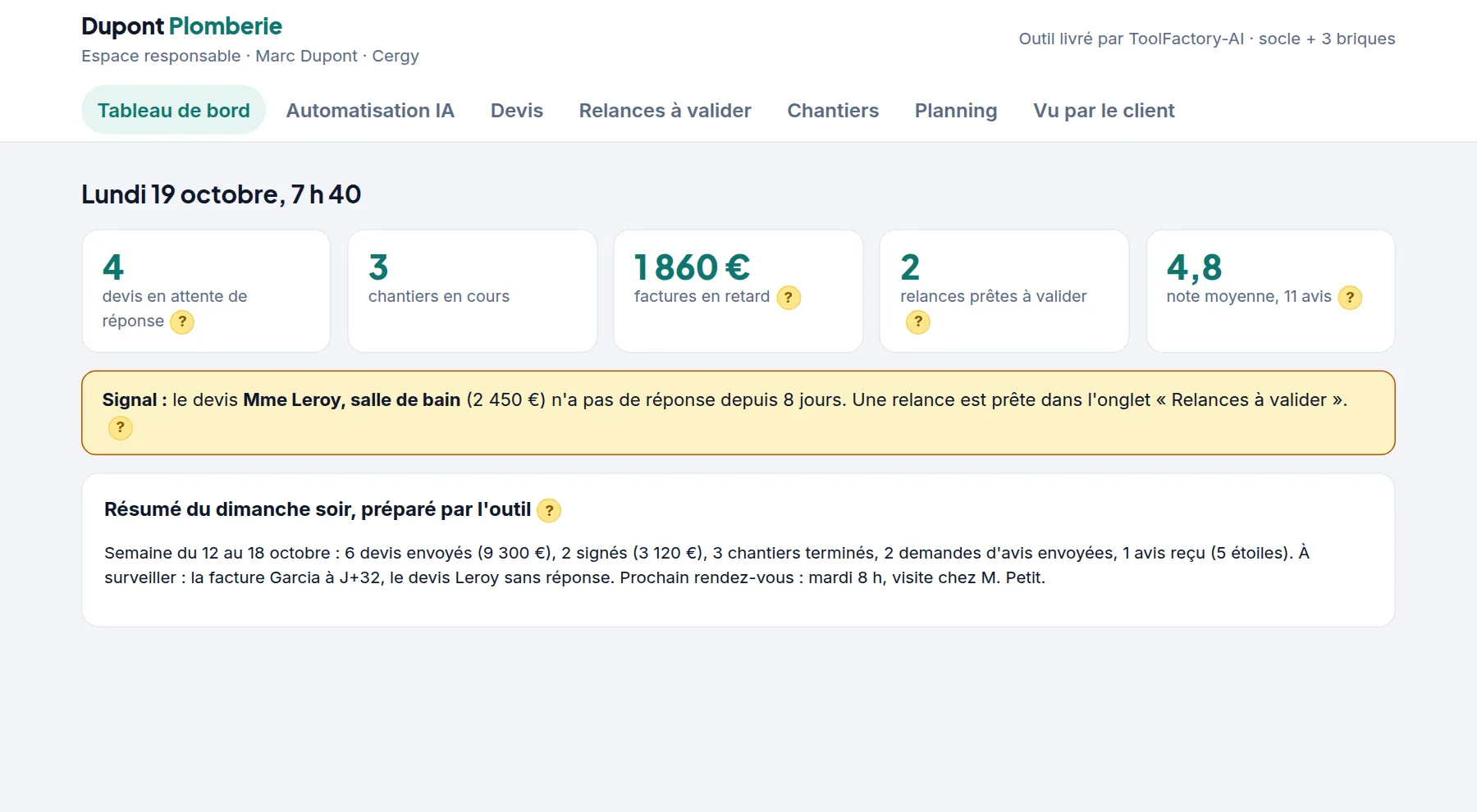The width and height of the screenshot is (1477, 812).
Task: Switch to the Planning tab
Action: 956,110
